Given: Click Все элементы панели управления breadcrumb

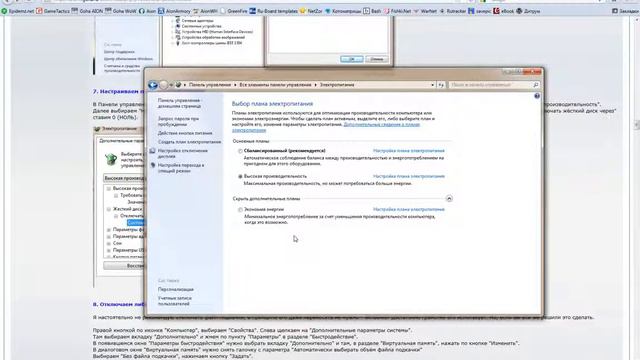Looking at the screenshot, I should (x=275, y=85).
